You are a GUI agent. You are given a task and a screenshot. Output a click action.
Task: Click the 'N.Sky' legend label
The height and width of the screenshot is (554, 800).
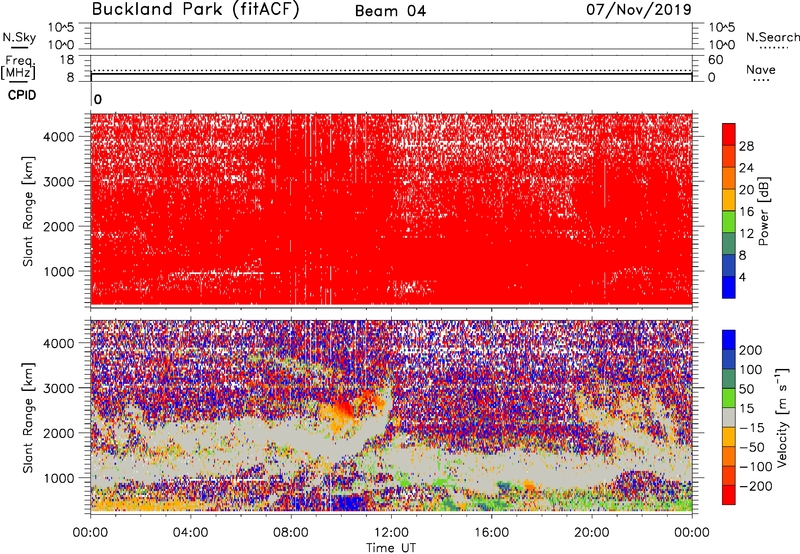click(19, 37)
